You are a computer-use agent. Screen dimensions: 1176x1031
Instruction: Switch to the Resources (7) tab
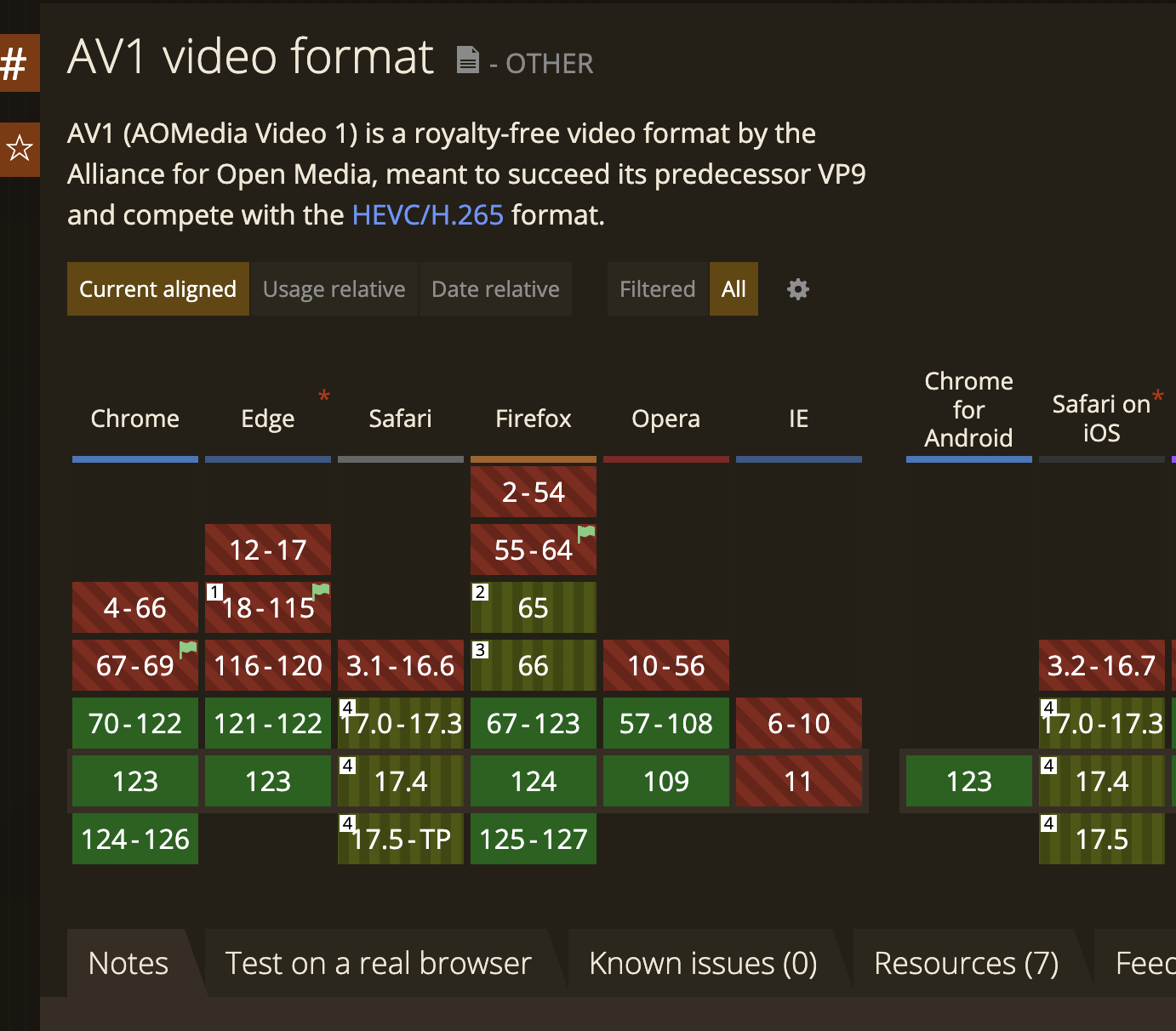(966, 963)
